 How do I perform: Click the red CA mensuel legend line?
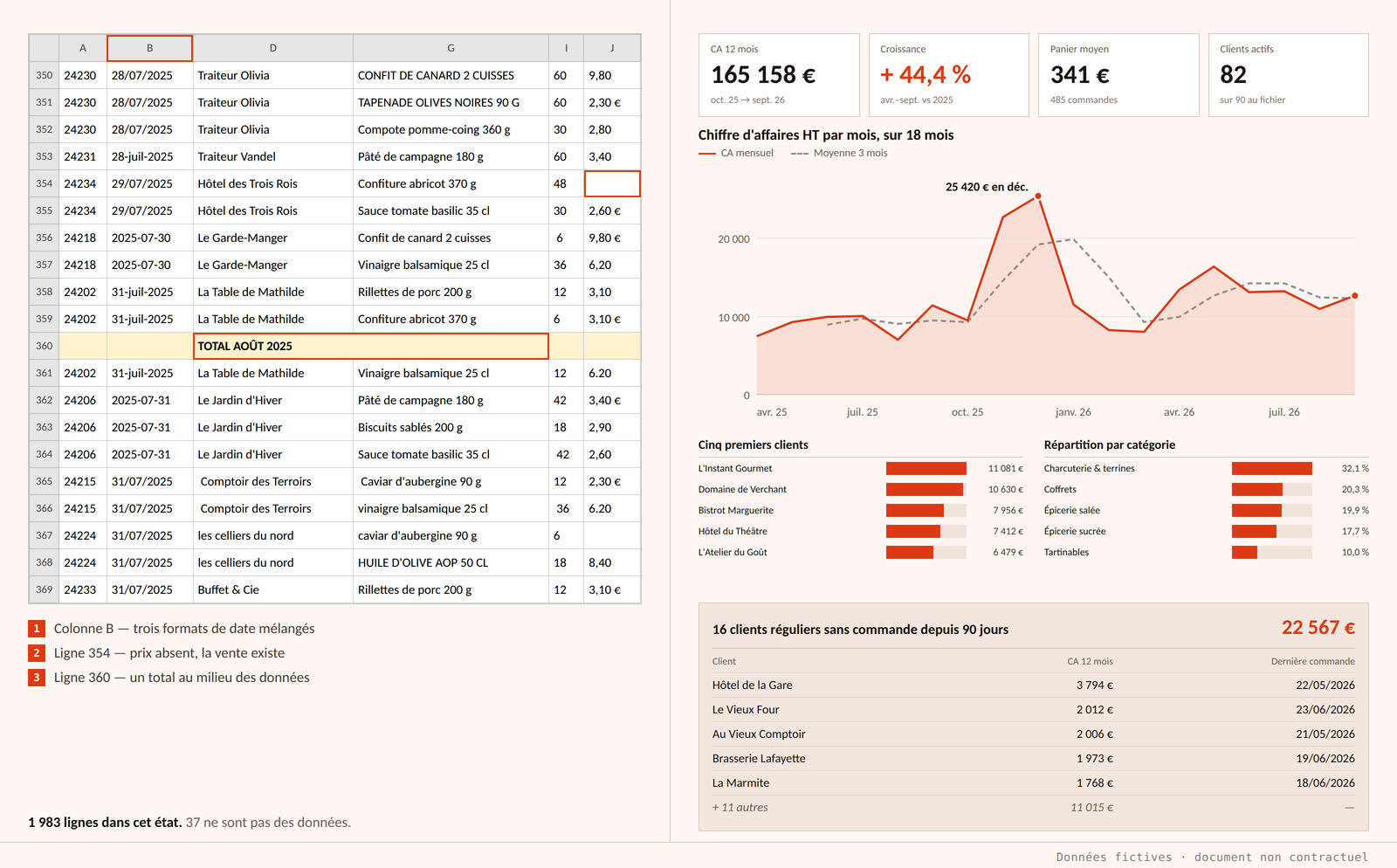[x=707, y=154]
